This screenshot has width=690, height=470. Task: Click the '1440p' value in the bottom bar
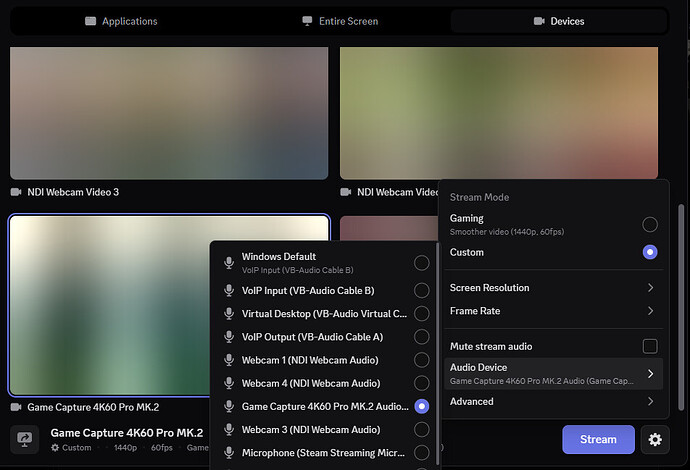125,448
